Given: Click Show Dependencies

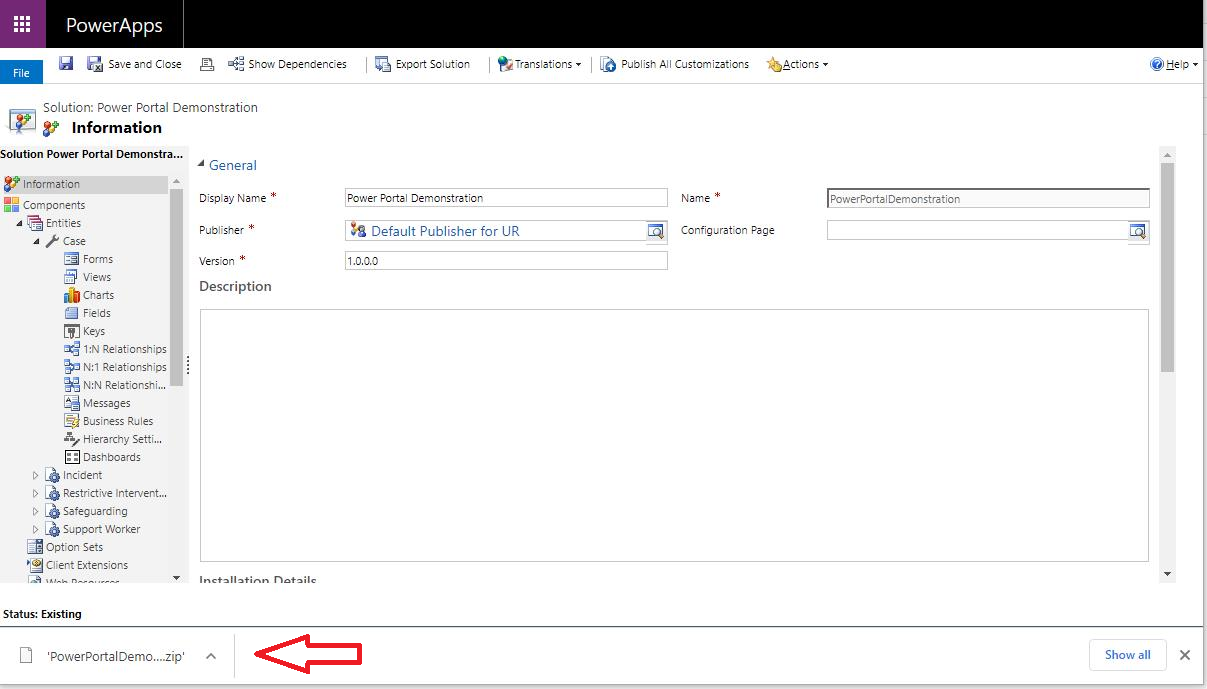Looking at the screenshot, I should tap(287, 64).
